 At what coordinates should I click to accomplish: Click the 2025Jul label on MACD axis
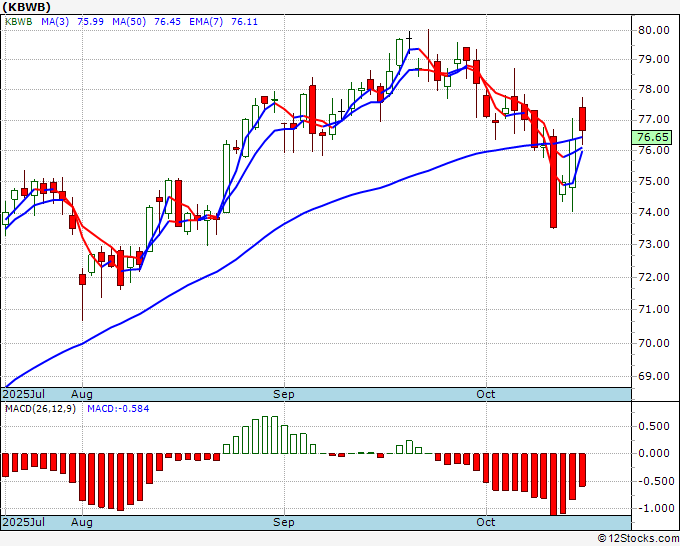pos(23,522)
